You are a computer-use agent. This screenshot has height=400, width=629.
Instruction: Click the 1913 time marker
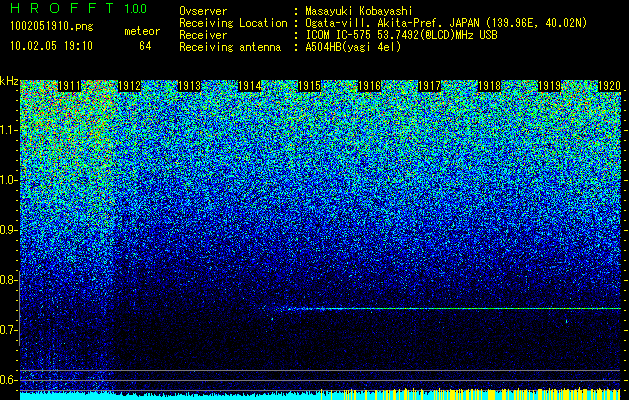coord(189,86)
